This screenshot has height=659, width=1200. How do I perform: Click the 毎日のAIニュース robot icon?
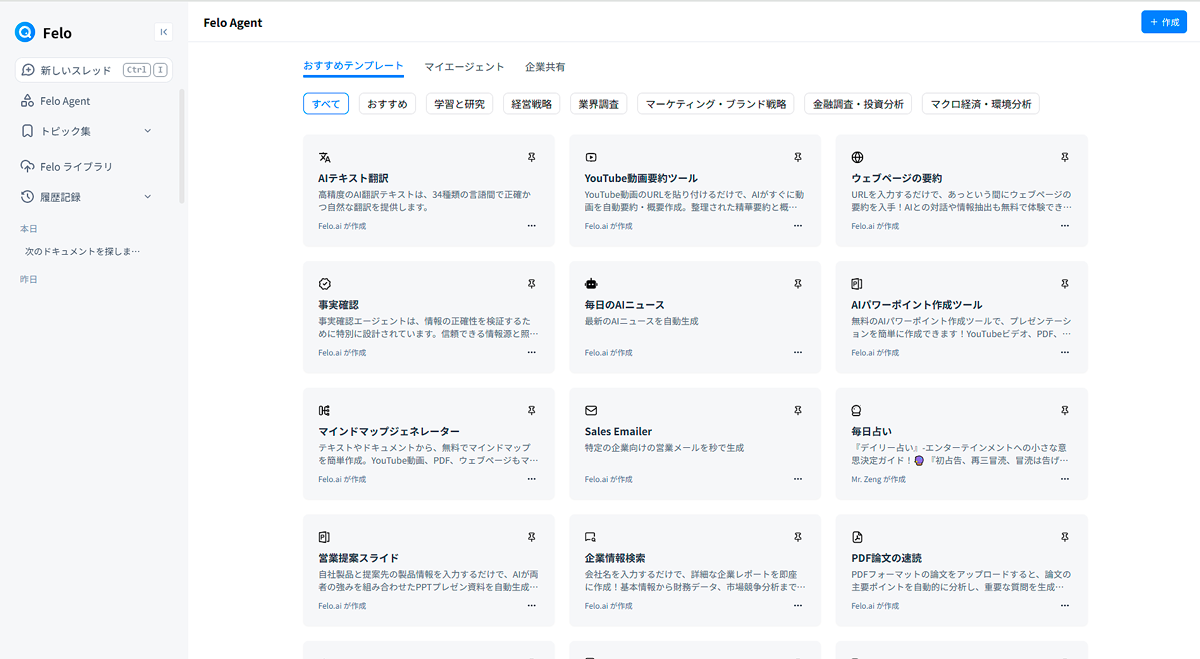tap(591, 284)
